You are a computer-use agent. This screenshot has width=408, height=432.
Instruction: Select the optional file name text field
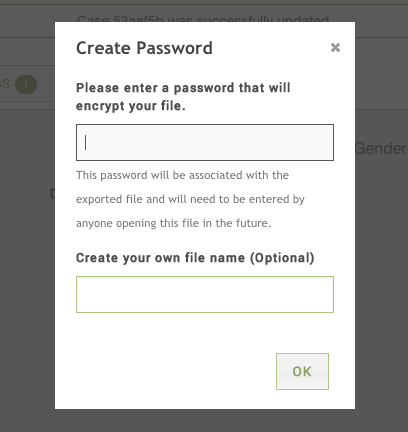(x=205, y=294)
